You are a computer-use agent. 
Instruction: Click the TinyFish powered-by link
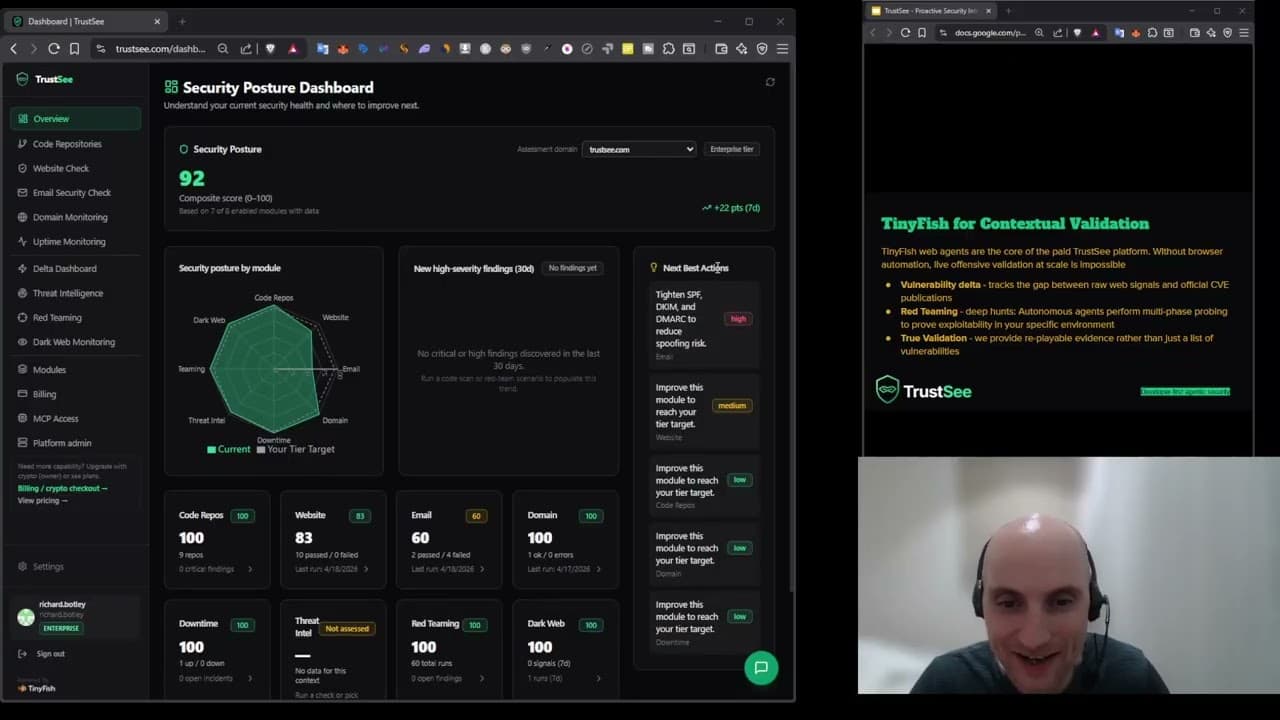click(36, 688)
